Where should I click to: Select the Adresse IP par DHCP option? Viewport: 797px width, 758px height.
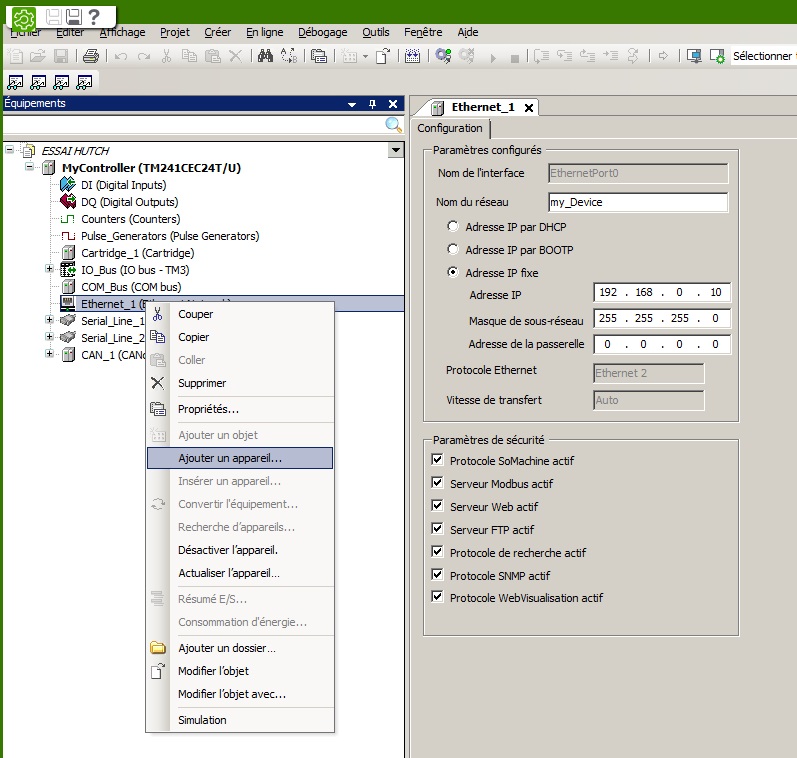pos(454,226)
